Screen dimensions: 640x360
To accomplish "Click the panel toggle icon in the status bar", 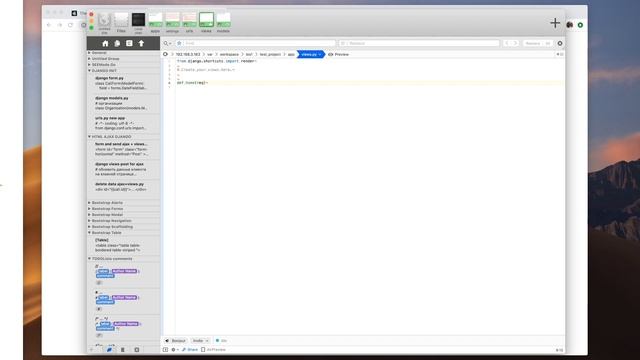I will (165, 350).
